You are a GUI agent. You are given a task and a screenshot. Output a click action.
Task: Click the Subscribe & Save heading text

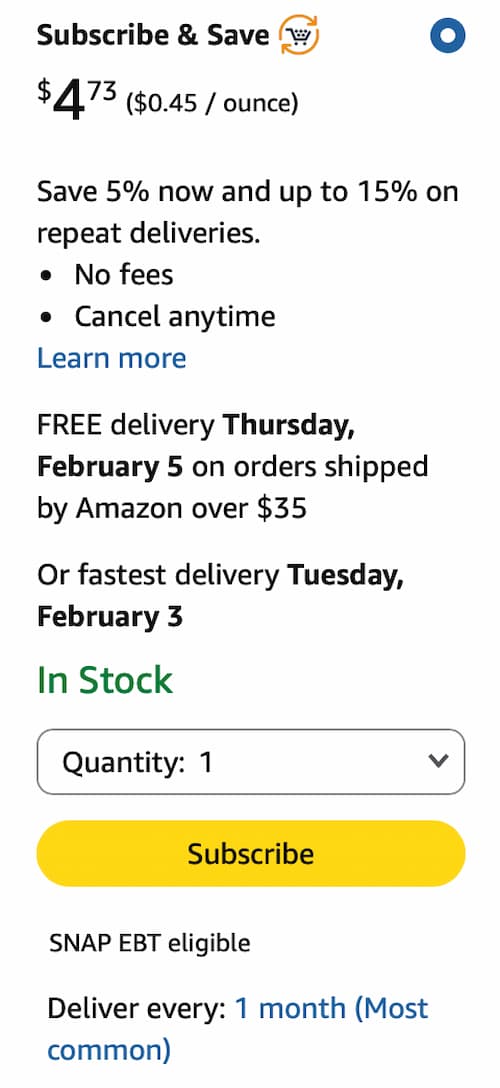[x=153, y=35]
